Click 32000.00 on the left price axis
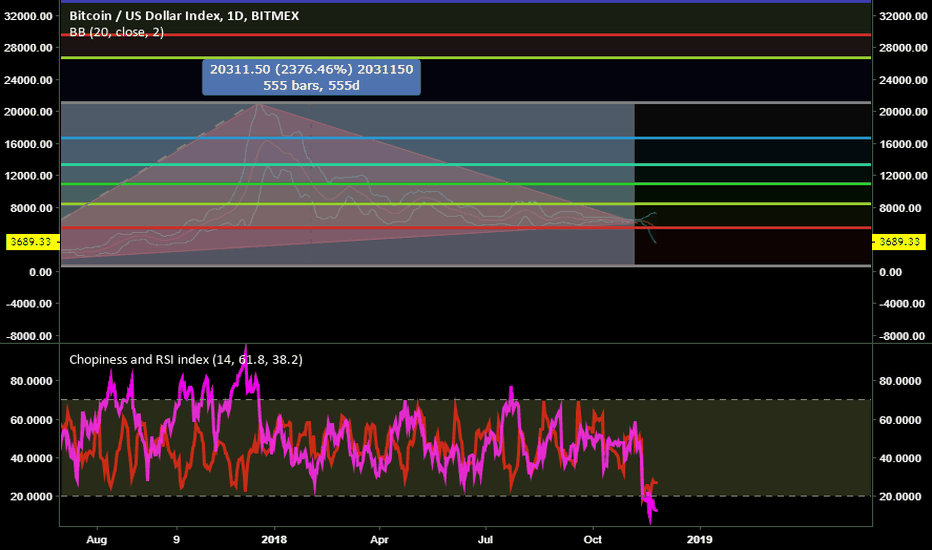The image size is (932, 550). 28,16
